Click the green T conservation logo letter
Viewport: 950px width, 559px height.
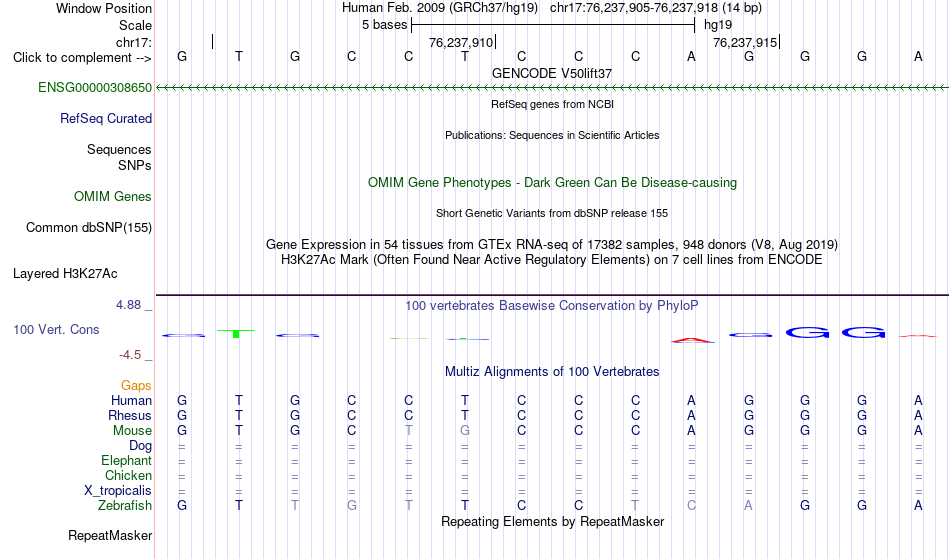(236, 333)
